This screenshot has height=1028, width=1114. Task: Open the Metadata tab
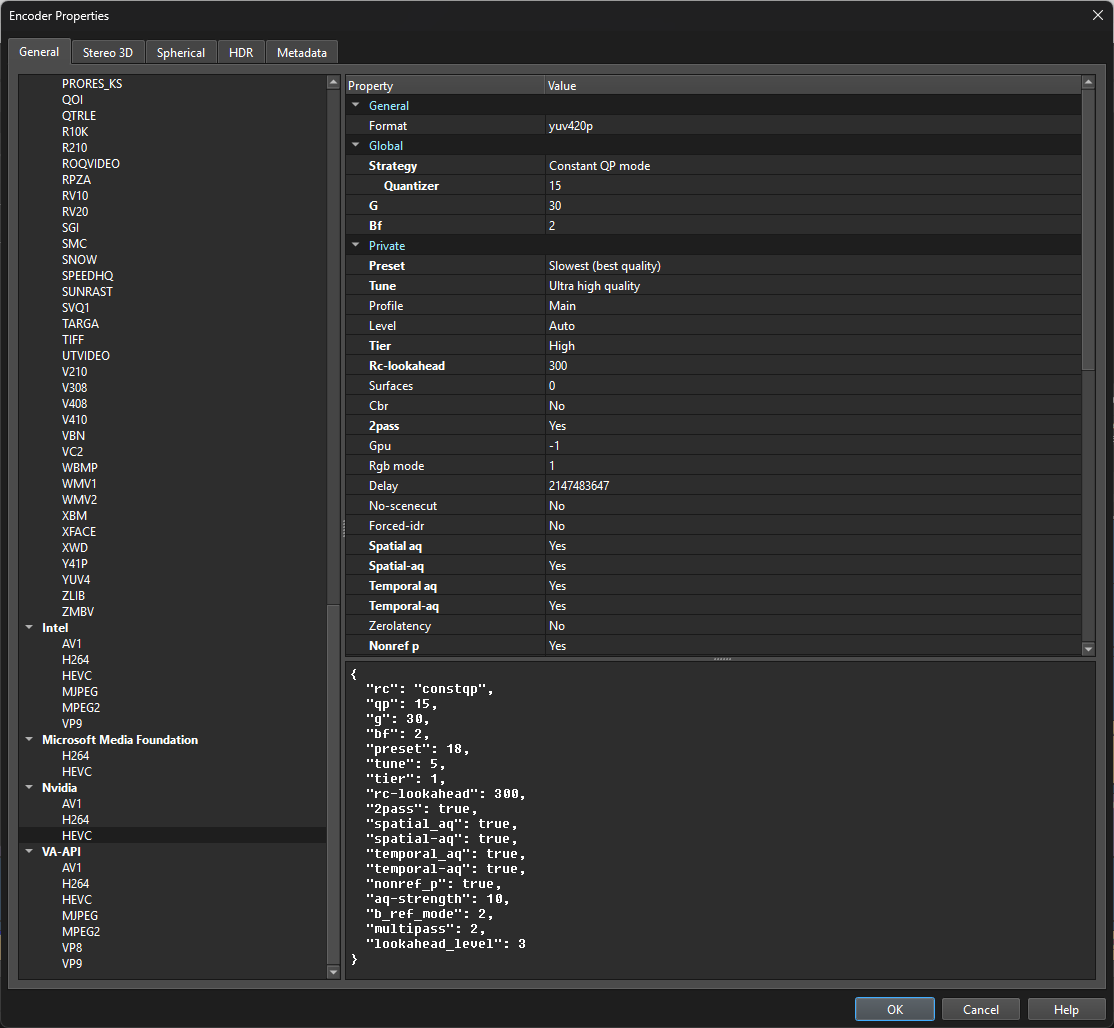click(x=301, y=52)
